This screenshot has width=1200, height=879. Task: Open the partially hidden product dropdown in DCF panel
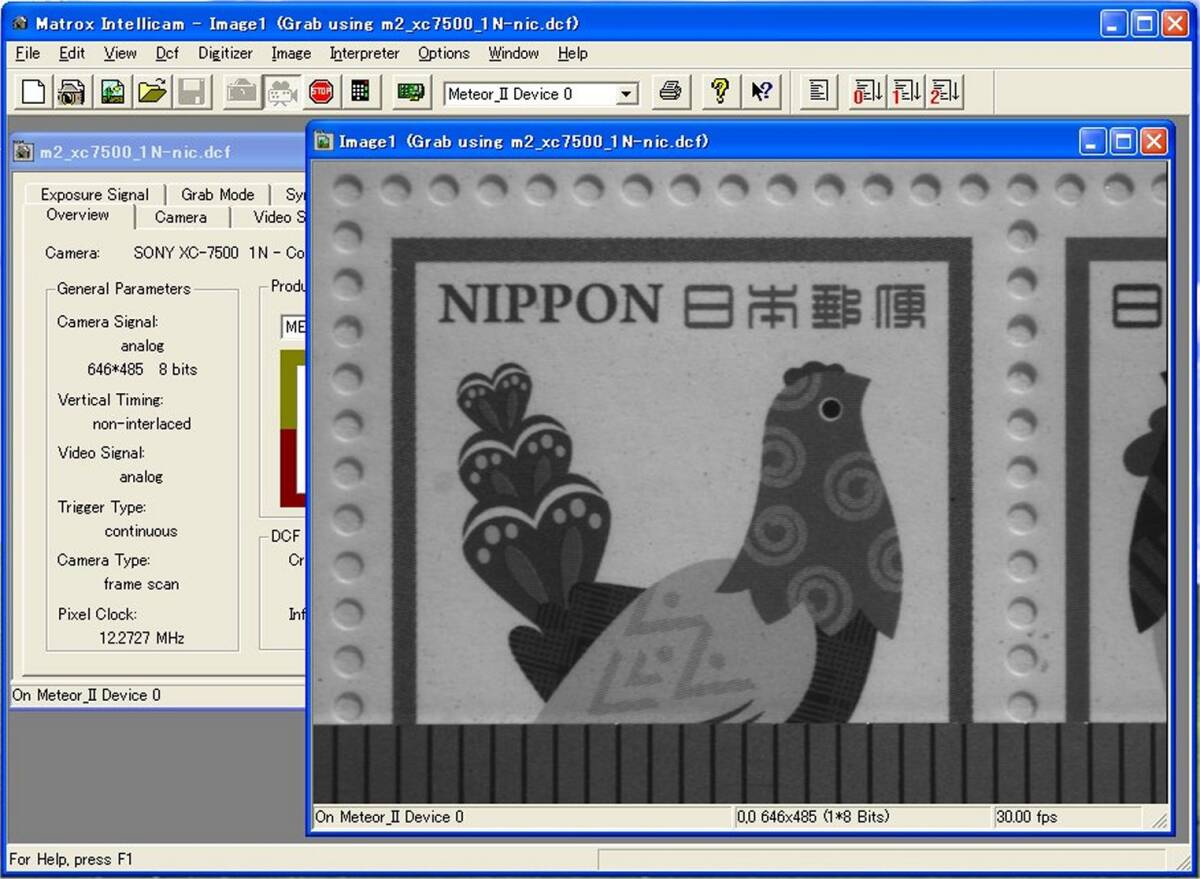pos(294,327)
